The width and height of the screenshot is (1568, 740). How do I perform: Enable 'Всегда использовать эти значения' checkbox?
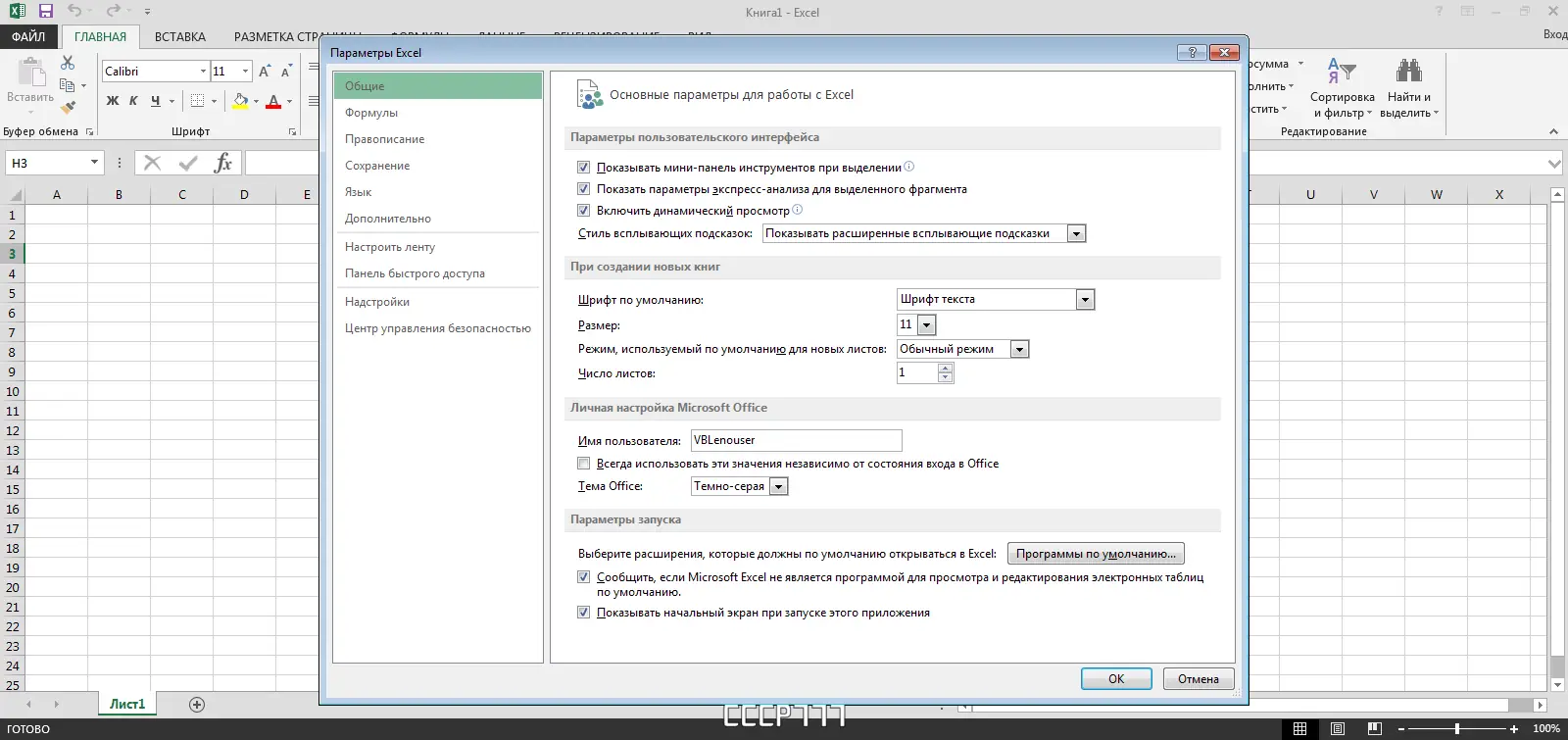pos(584,464)
